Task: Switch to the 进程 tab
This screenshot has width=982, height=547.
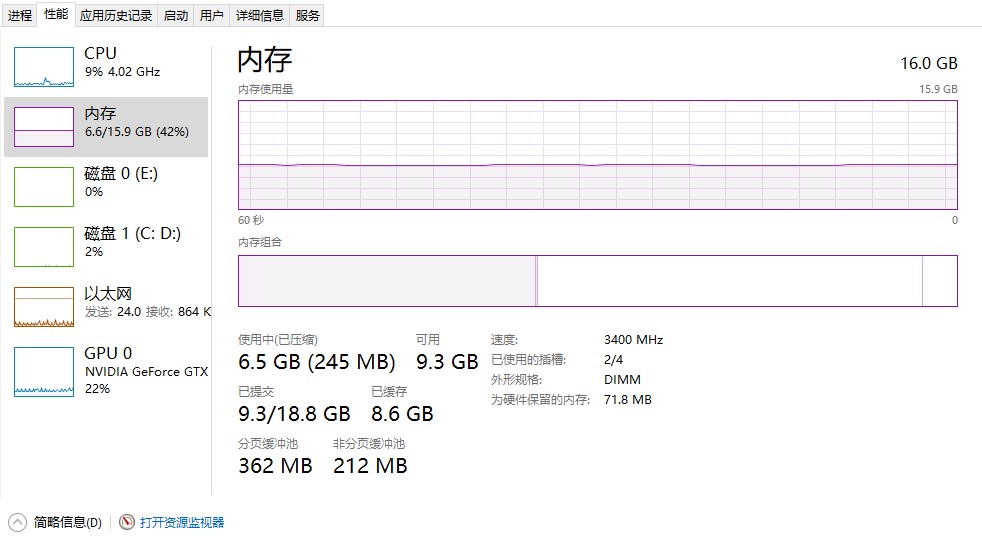Action: (20, 15)
